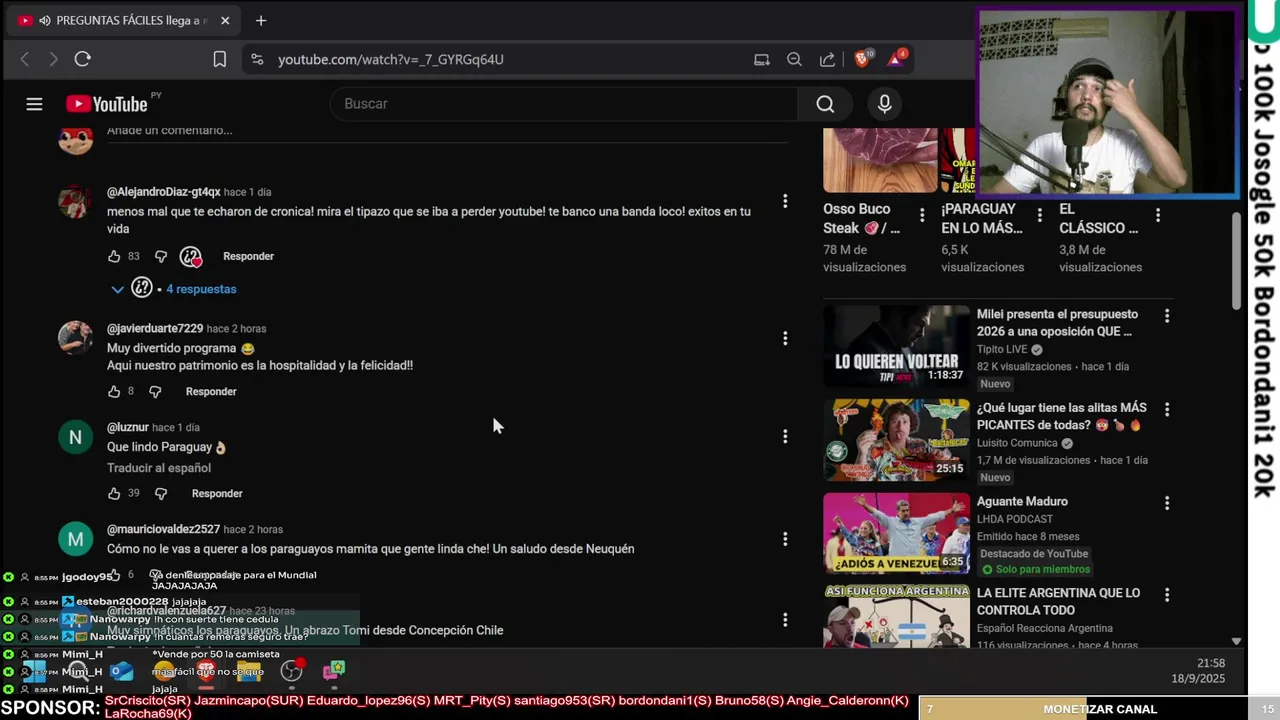Screen dimensions: 1280x720
Task: Open more options for PARAGUAY EN LO MÁS
Action: coord(1040,215)
